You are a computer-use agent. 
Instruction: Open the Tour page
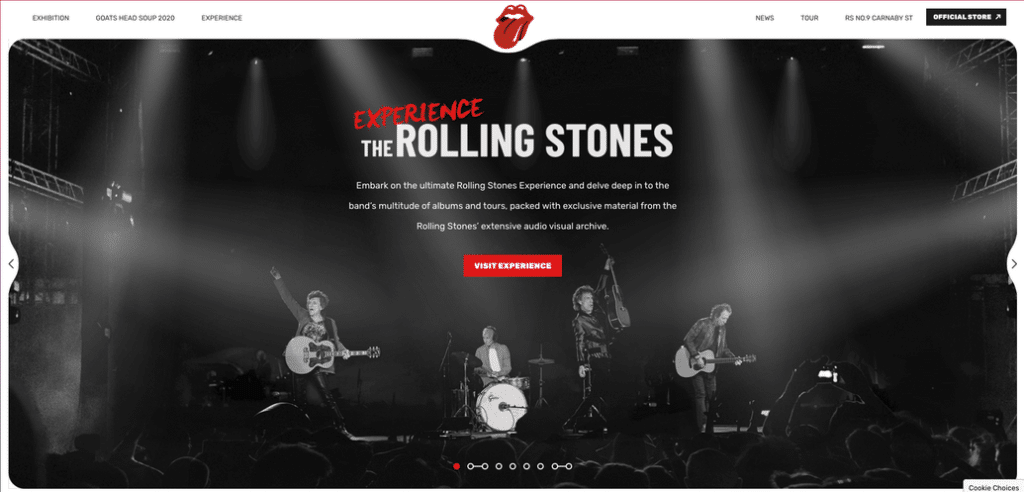[809, 18]
